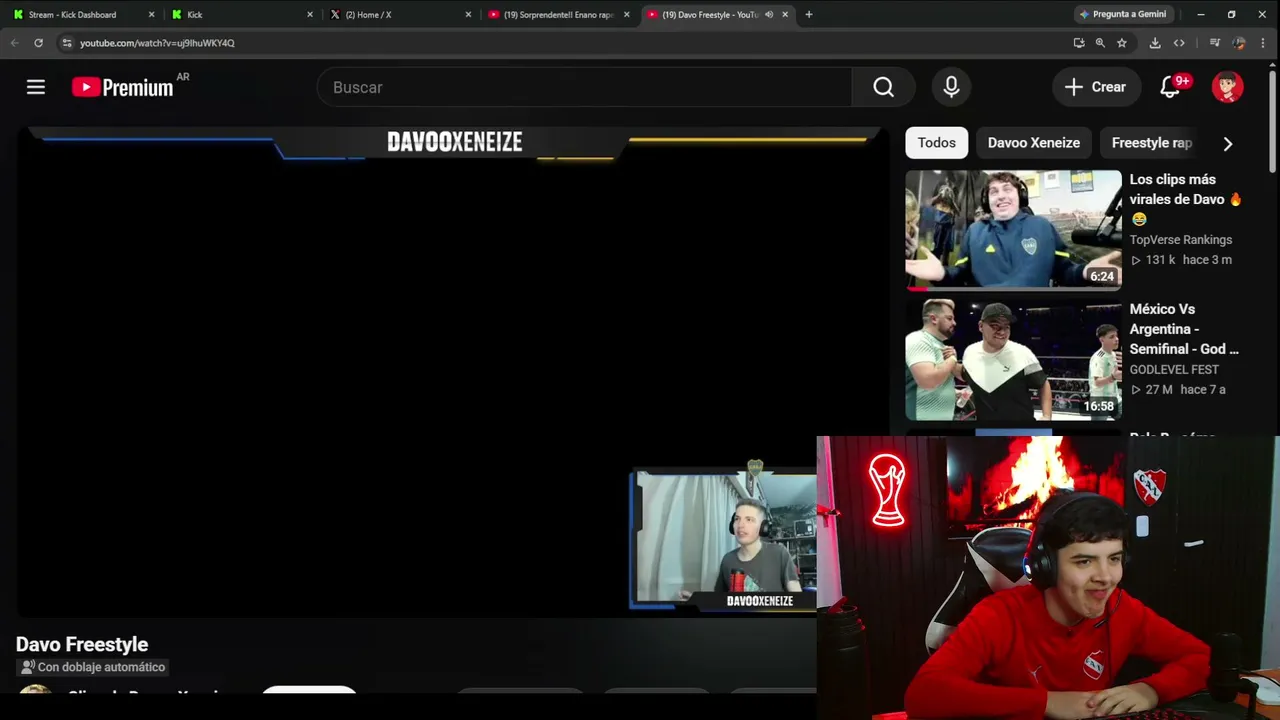Close the Sorprendente!! Enano tab
1280x720 pixels.
[x=626, y=15]
